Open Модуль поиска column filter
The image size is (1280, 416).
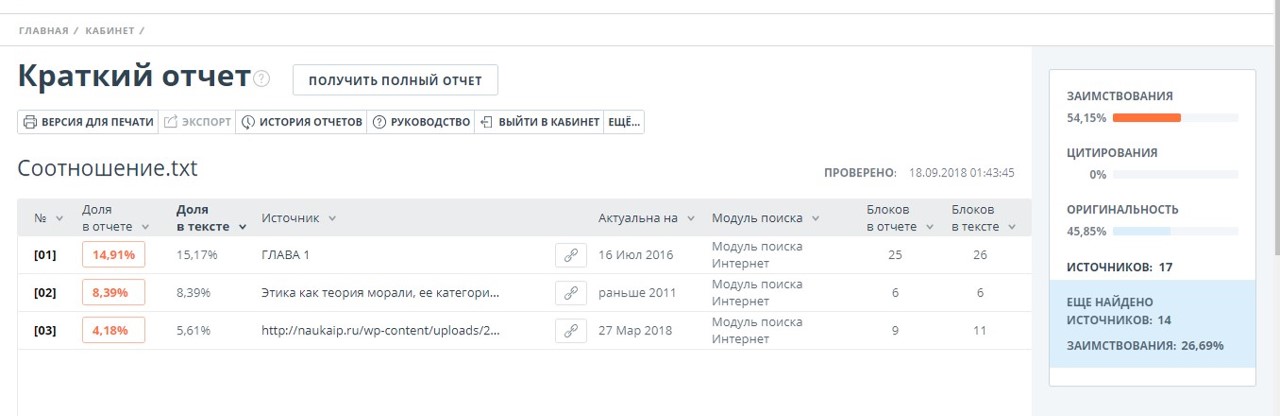765,218
